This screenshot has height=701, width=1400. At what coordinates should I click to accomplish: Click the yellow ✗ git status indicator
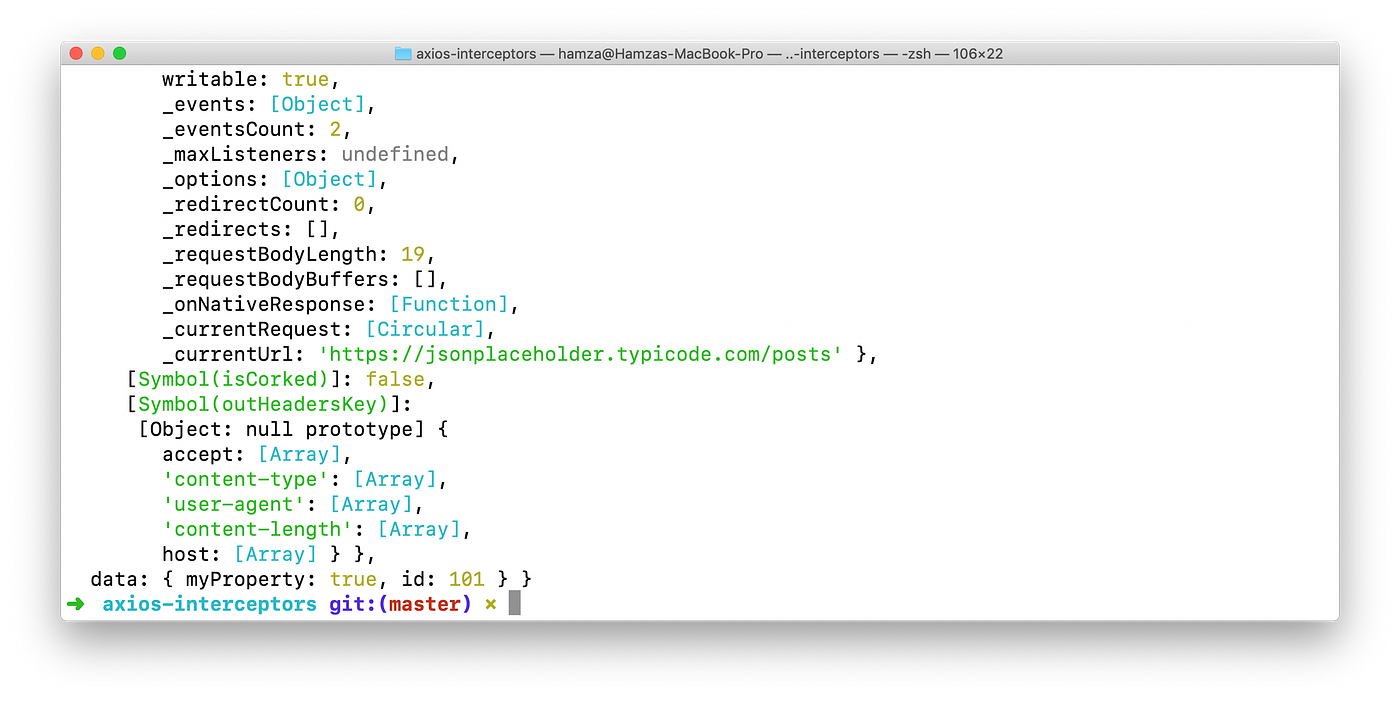489,603
